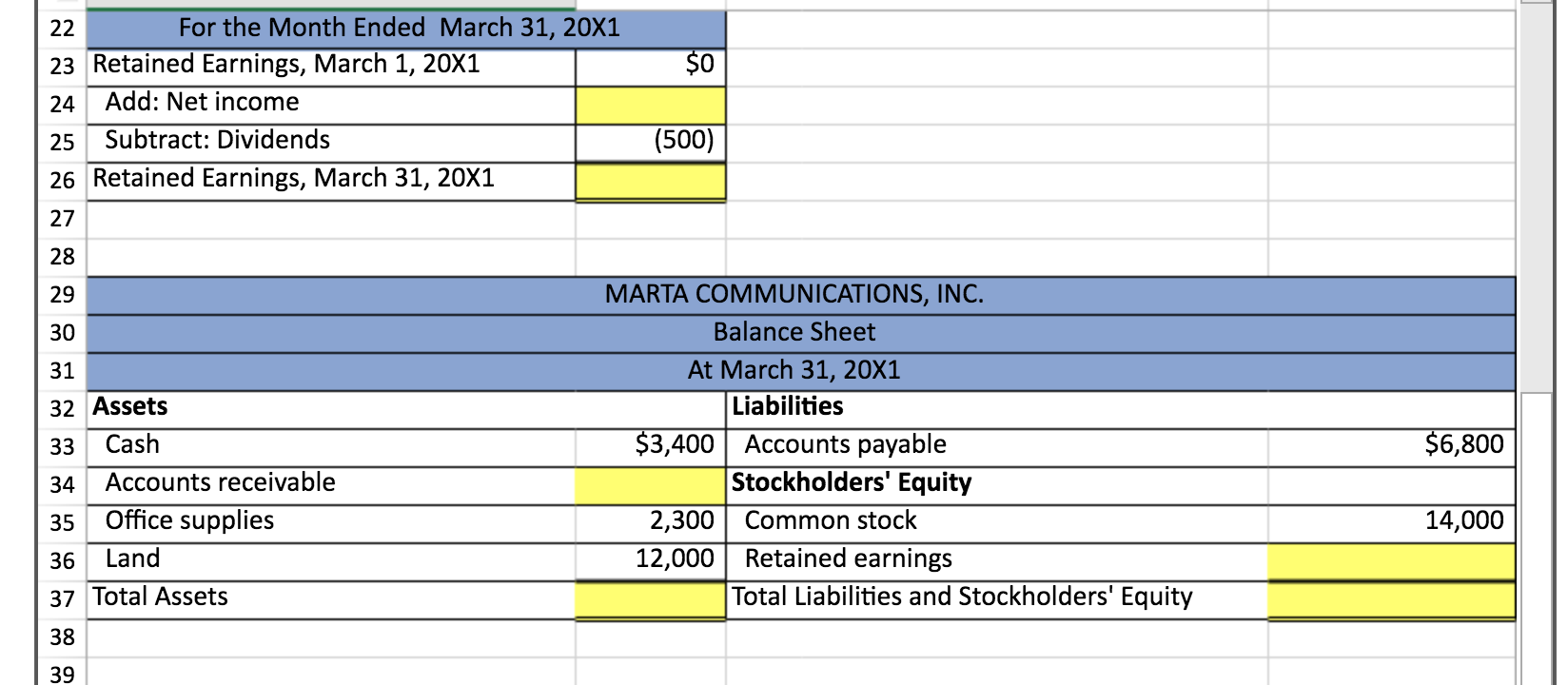Select 'Retained Earnings, March 1, 20X1' label
Screen dimensions: 1568x685
pyautogui.click(x=331, y=68)
